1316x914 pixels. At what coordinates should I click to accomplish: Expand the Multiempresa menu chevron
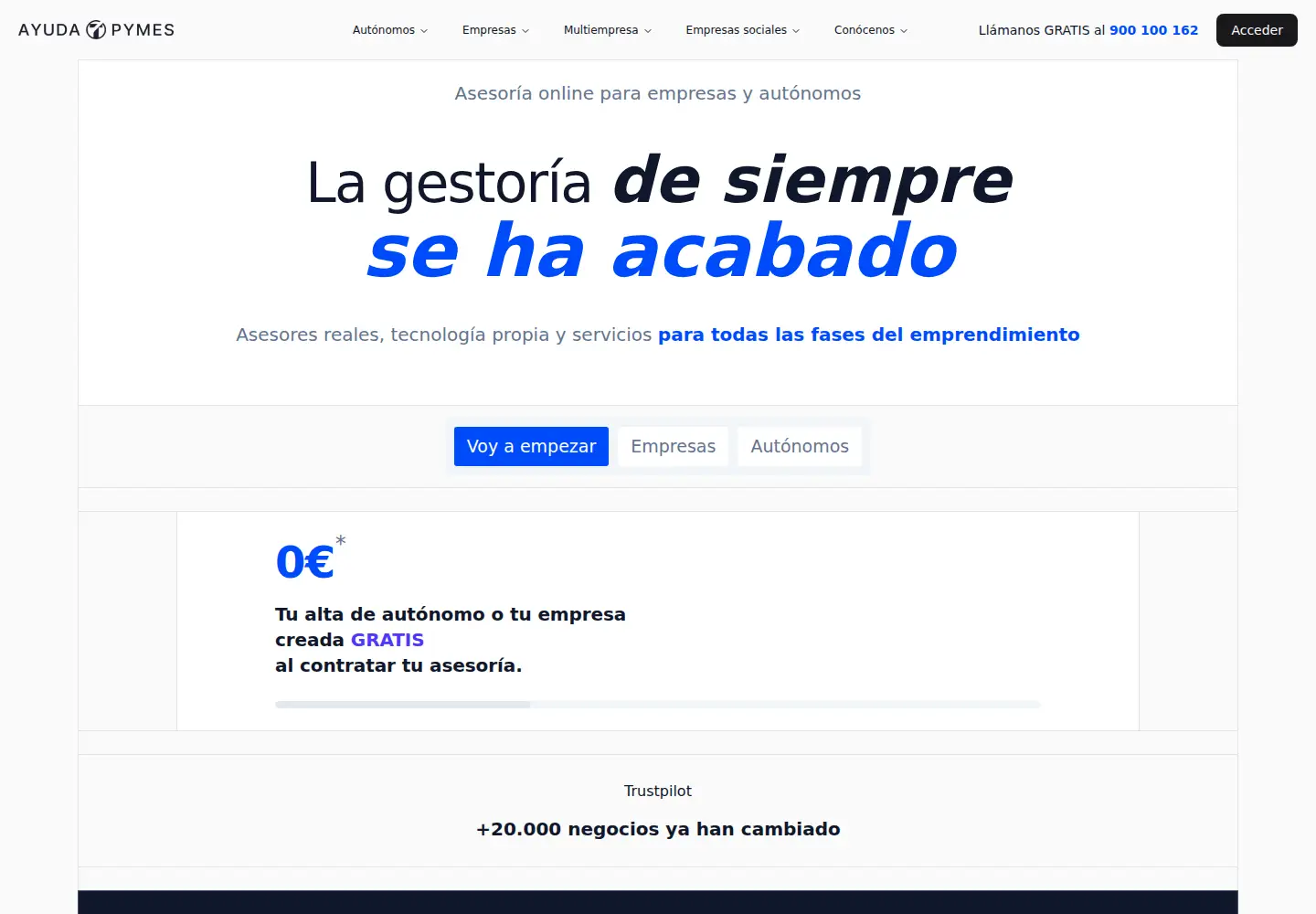click(x=648, y=31)
